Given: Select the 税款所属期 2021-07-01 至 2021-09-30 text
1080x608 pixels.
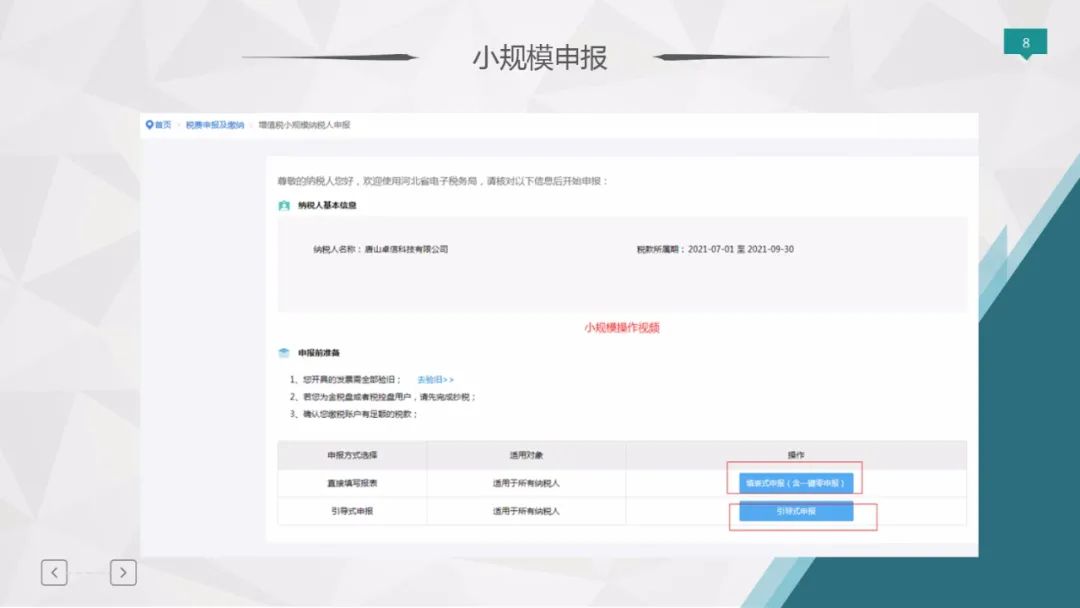Looking at the screenshot, I should tap(715, 249).
